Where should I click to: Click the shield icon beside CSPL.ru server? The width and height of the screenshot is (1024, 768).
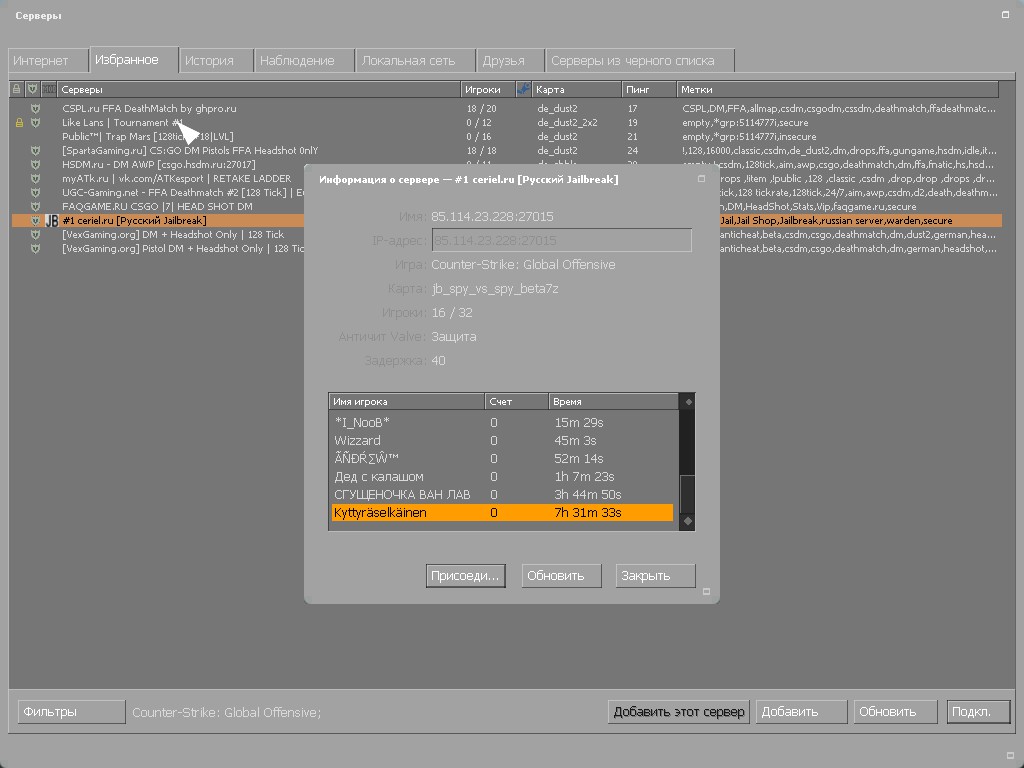(35, 109)
